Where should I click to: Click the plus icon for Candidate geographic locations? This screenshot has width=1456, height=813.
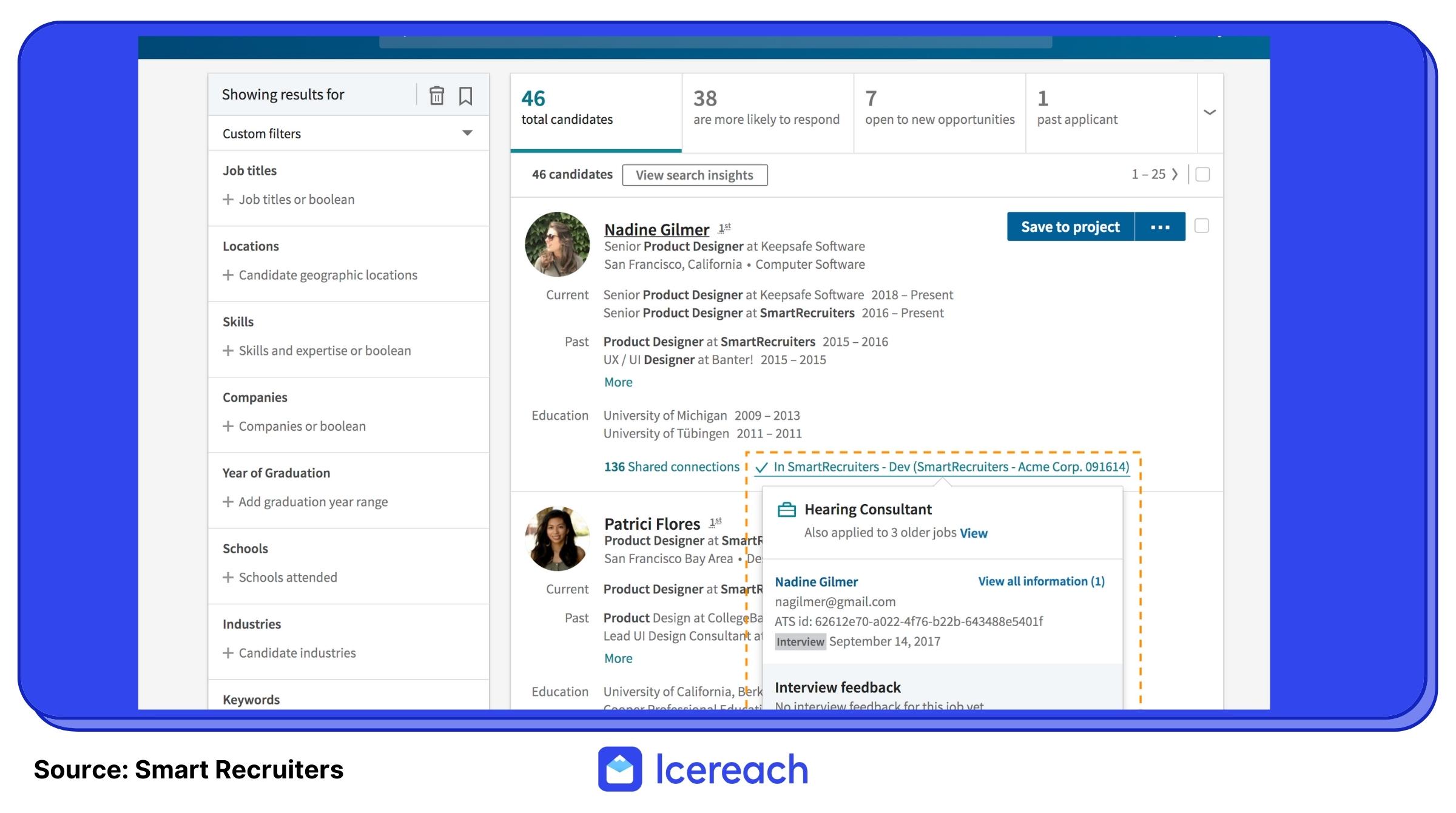click(x=228, y=275)
